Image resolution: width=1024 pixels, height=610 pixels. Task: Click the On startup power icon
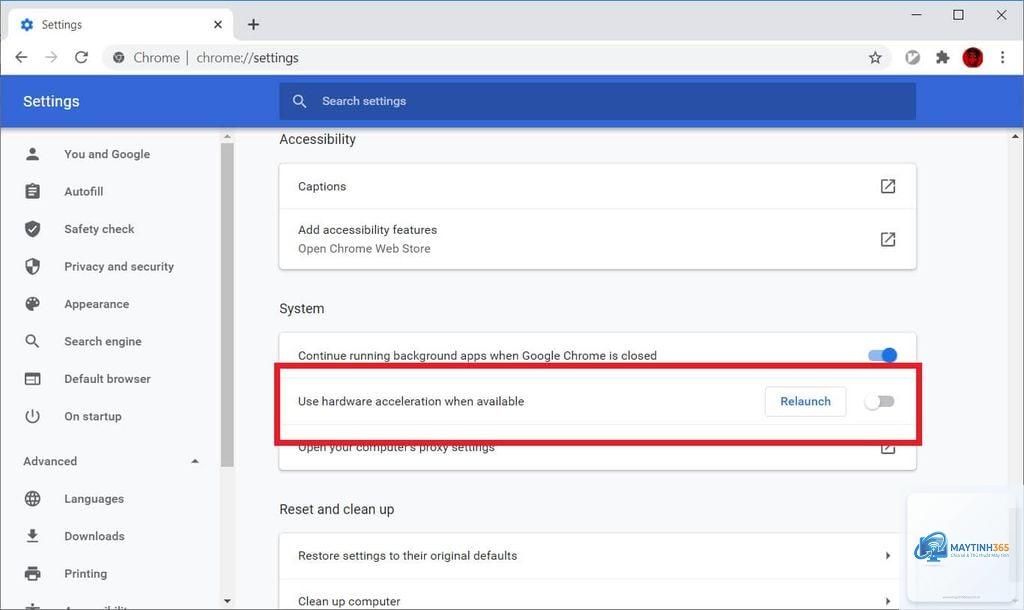click(x=32, y=416)
